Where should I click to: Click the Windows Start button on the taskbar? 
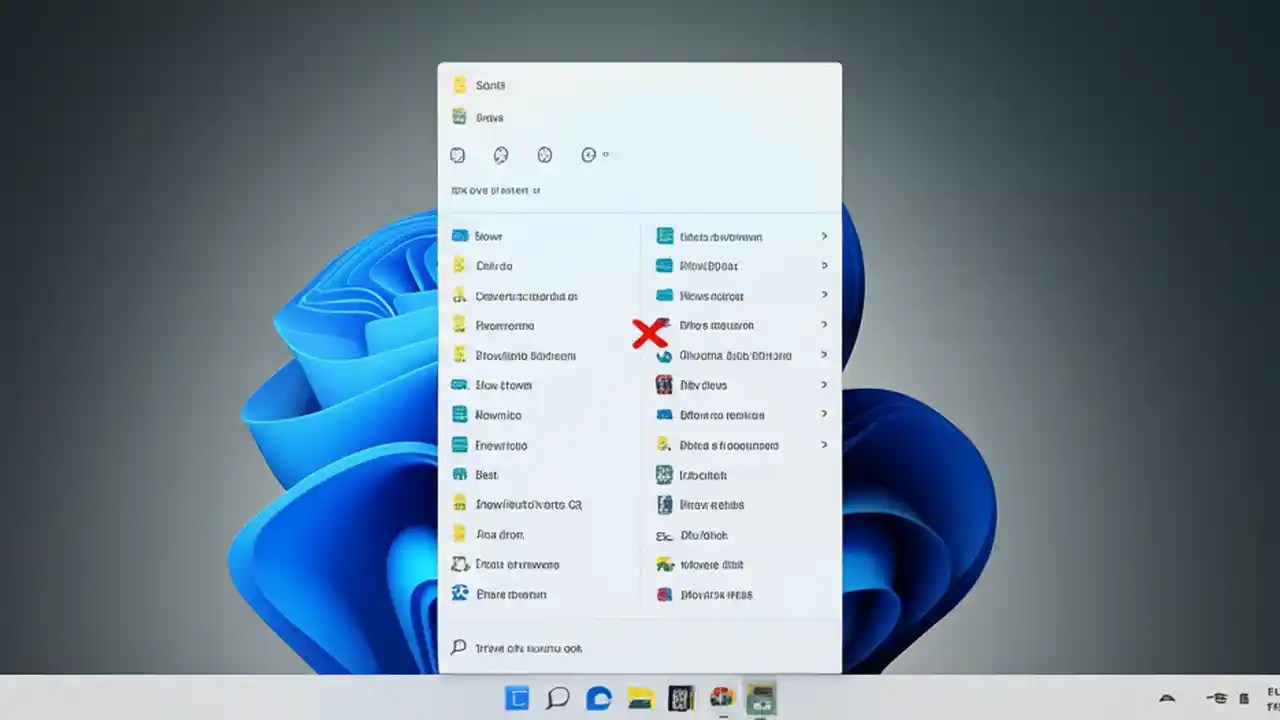(x=516, y=697)
